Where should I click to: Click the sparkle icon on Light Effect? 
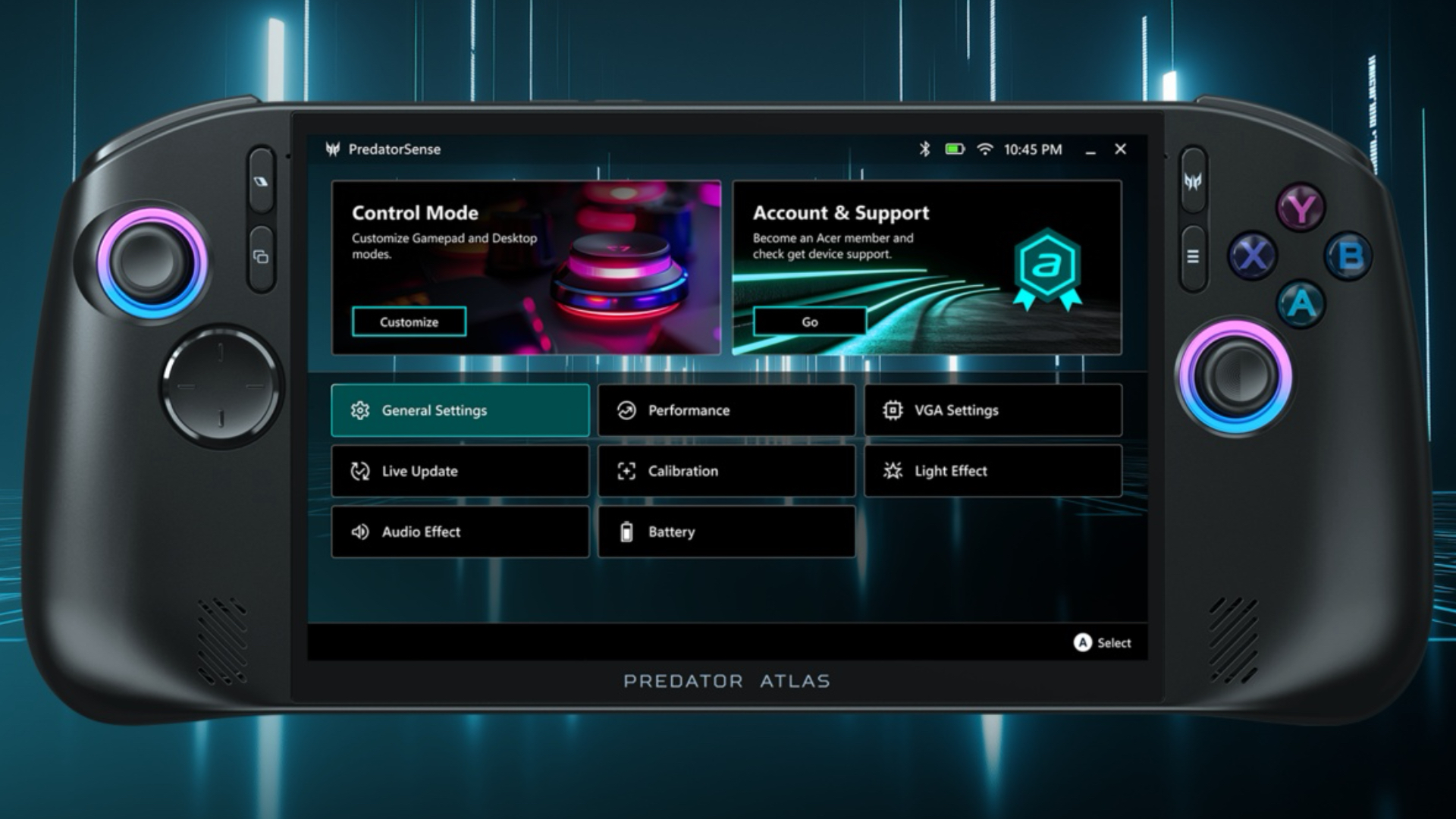pyautogui.click(x=893, y=471)
